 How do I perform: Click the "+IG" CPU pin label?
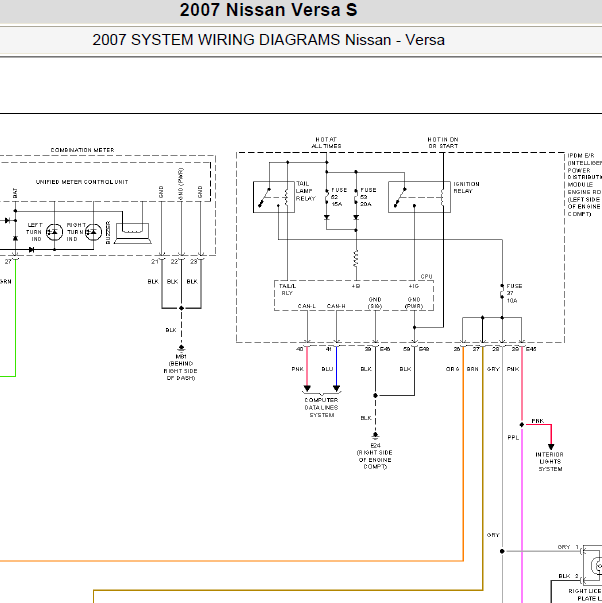point(414,286)
